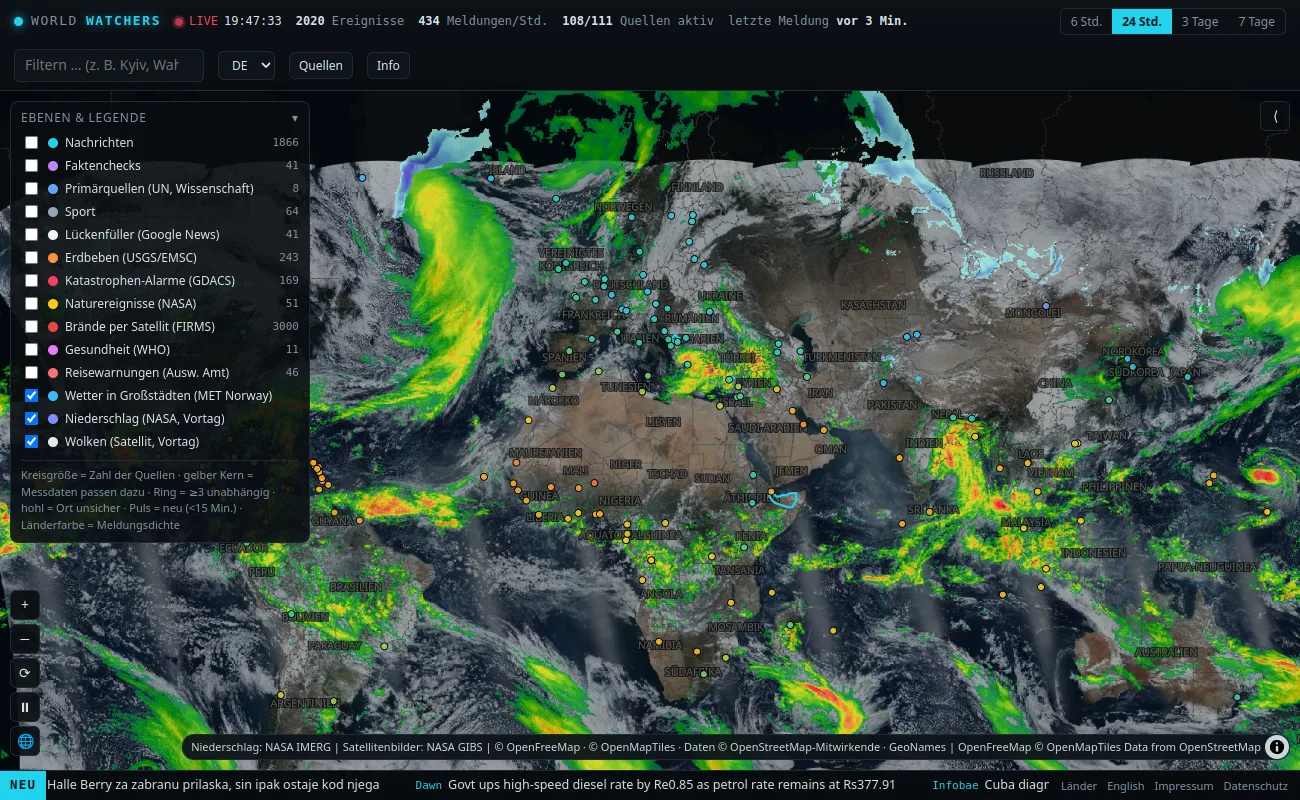Switch to the 7 Tage range
The width and height of the screenshot is (1300, 800).
tap(1256, 21)
